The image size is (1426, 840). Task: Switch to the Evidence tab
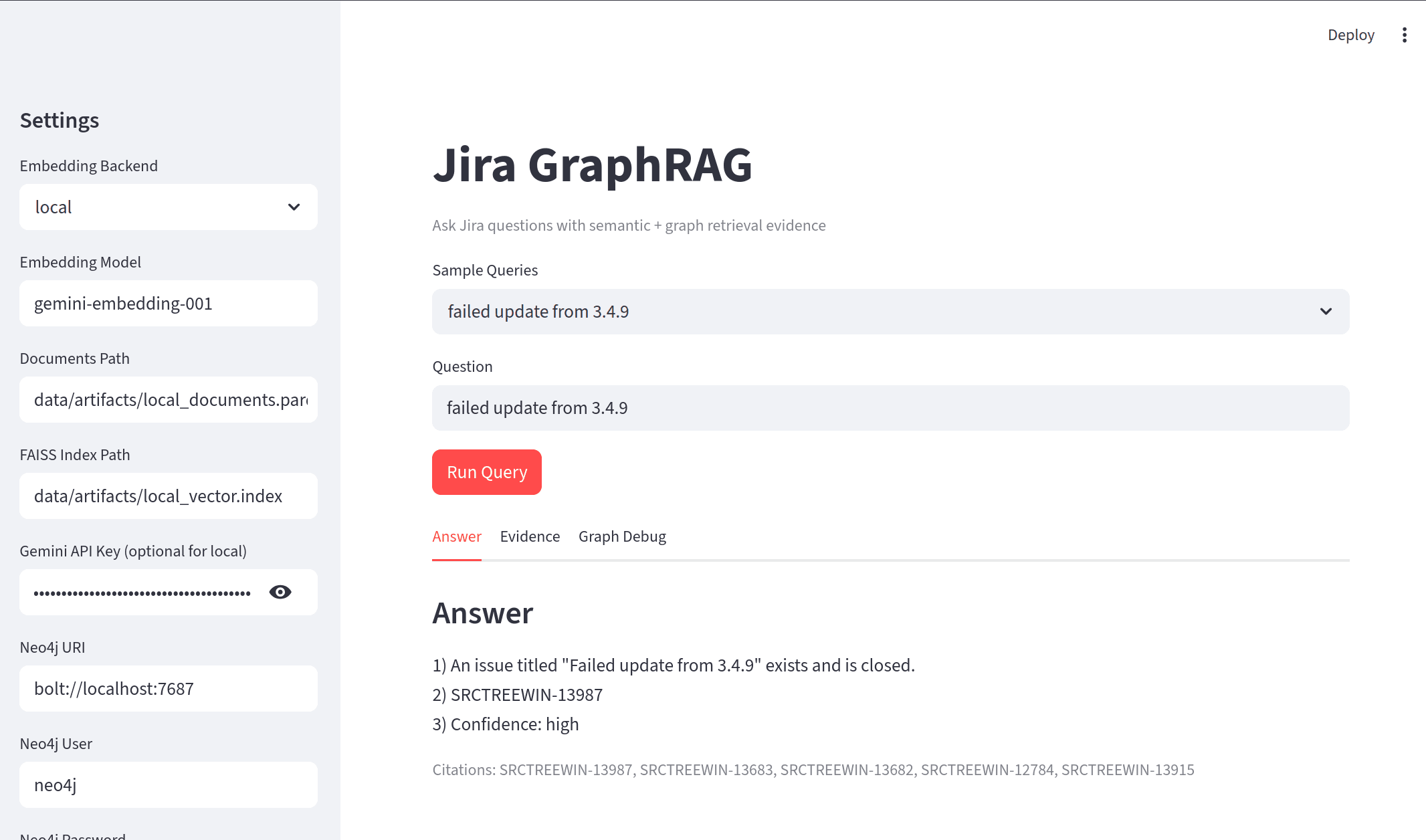click(x=530, y=536)
